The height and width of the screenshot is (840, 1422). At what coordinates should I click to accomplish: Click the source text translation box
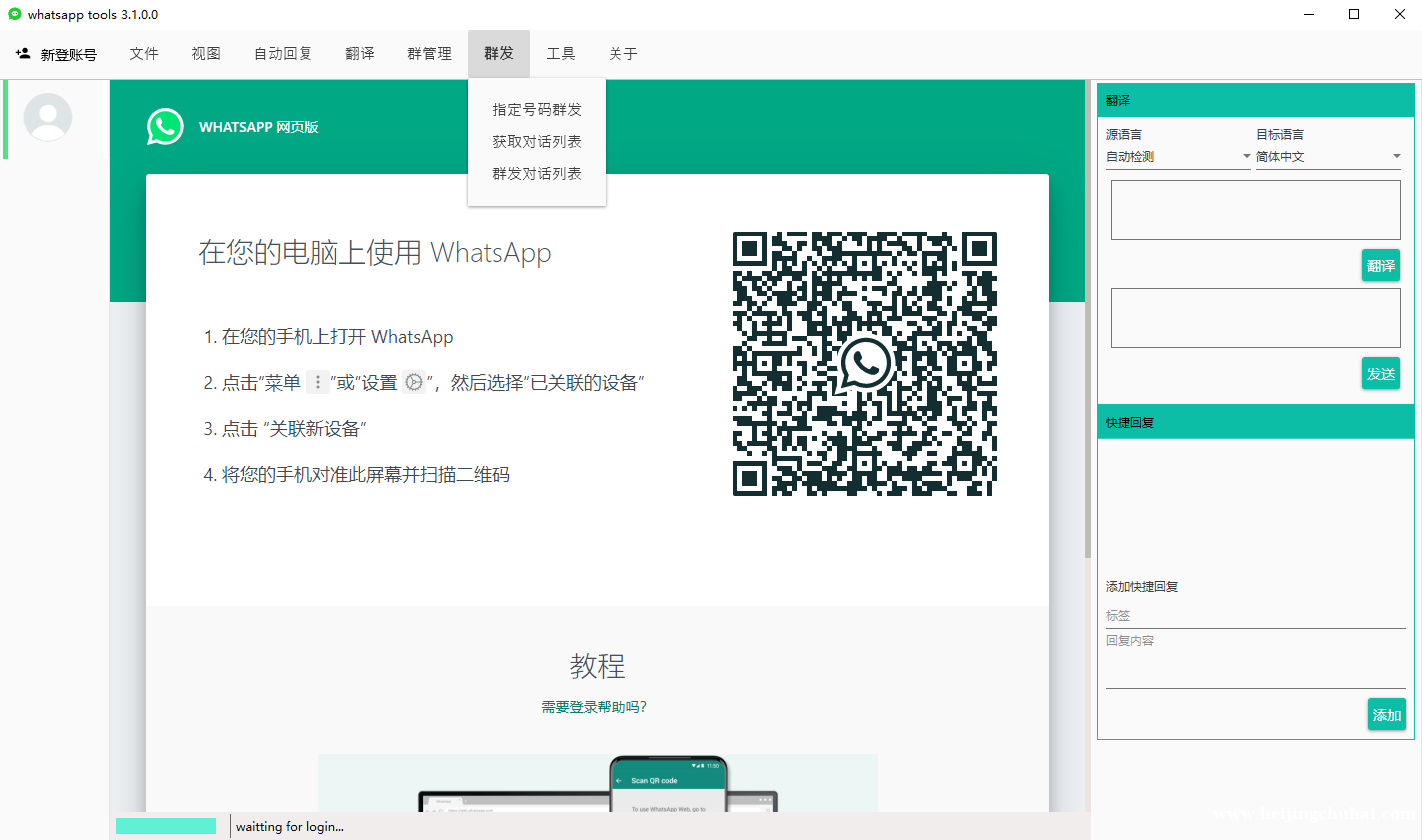tap(1255, 210)
